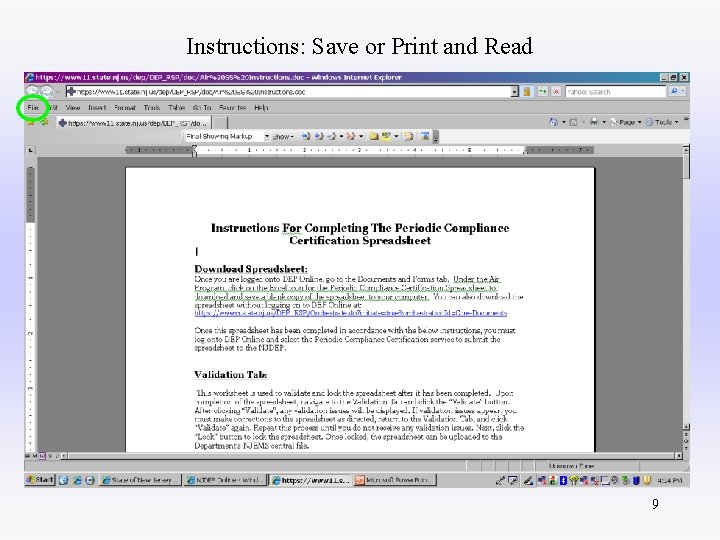The image size is (720, 540).
Task: Click the heading 'Download Spreadsheet:'
Action: [x=251, y=269]
